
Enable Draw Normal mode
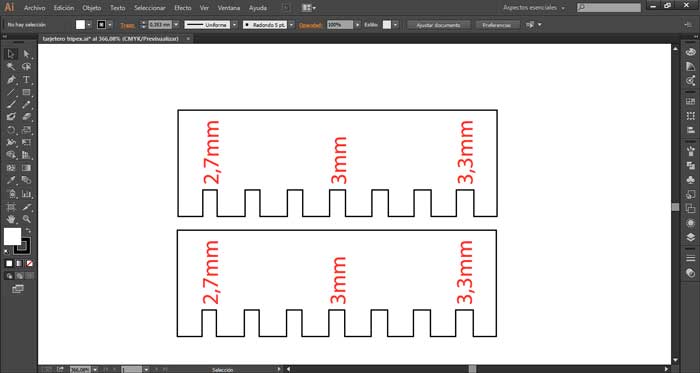(x=9, y=276)
